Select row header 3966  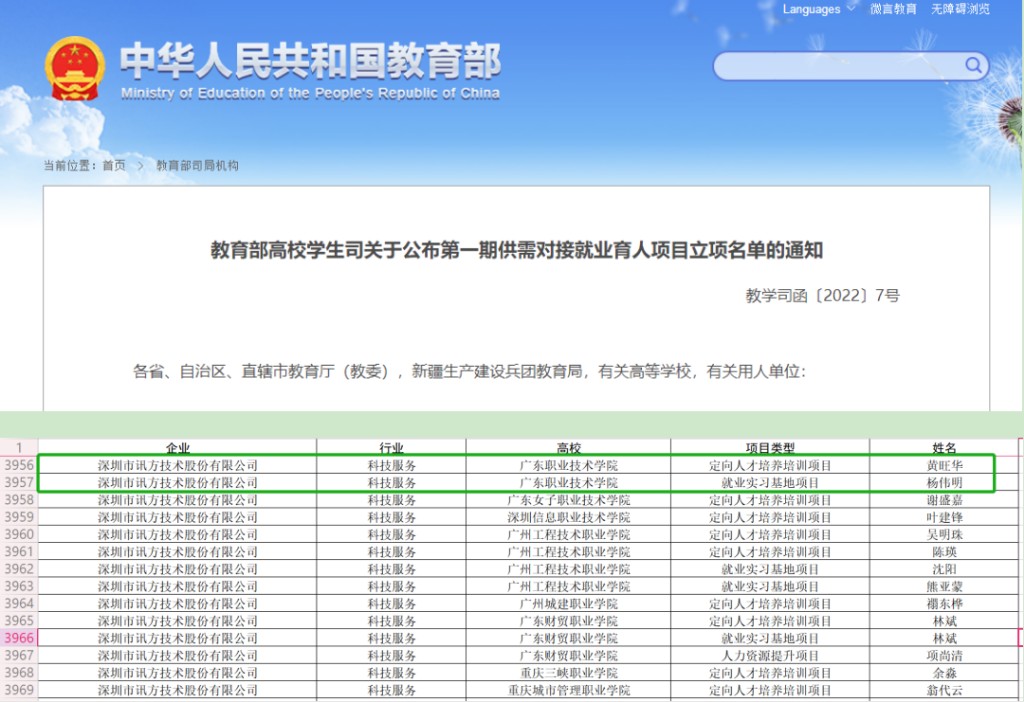tap(19, 637)
